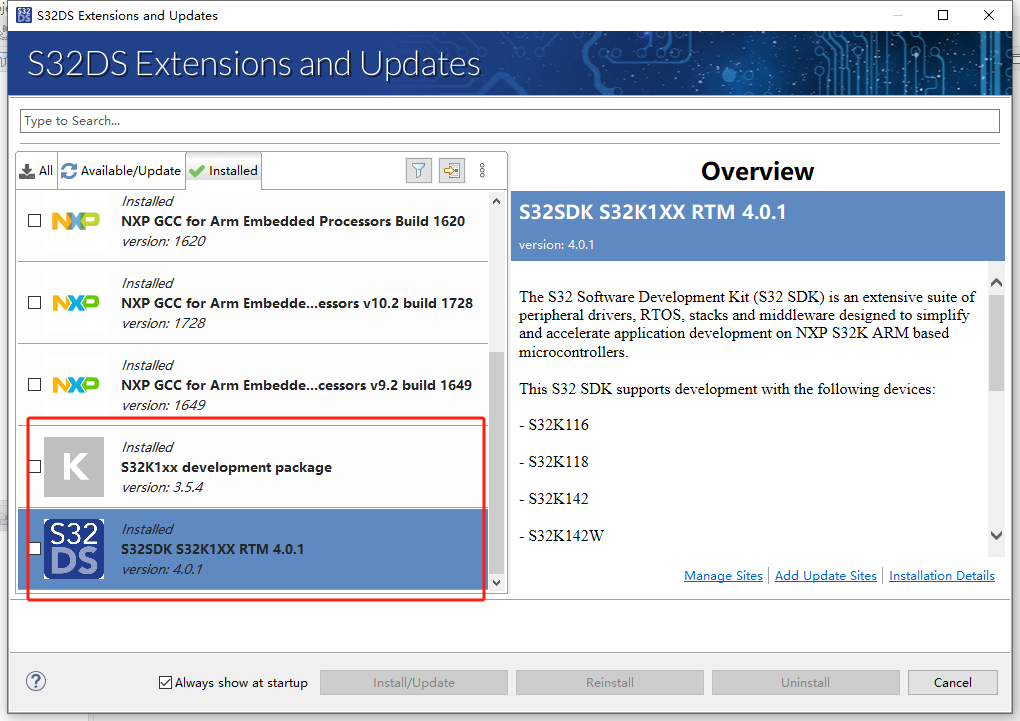Click the yellow arrow toolbar icon

(452, 171)
